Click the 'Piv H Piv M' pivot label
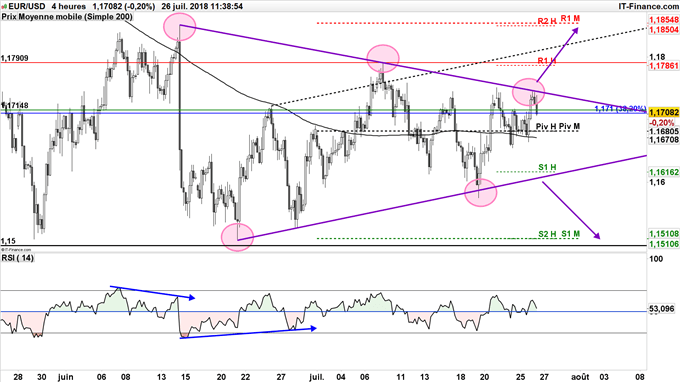This screenshot has width=680, height=382. tap(558, 126)
